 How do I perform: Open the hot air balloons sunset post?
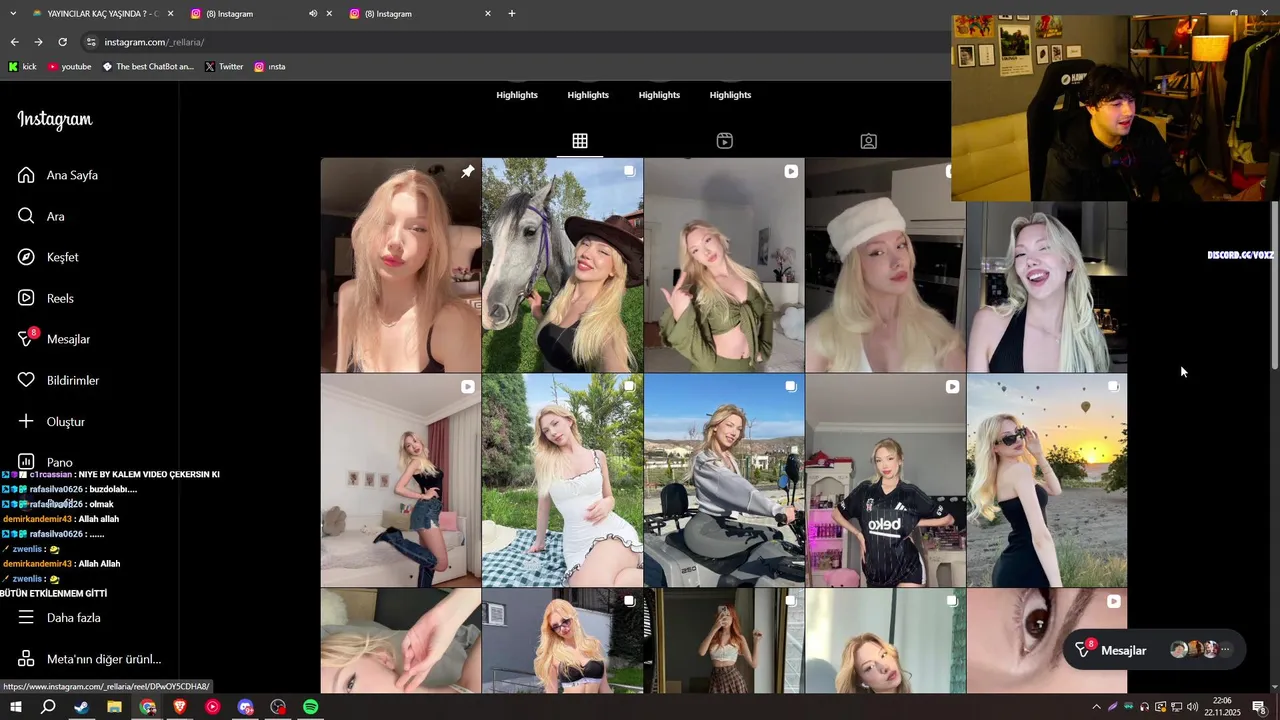tap(1047, 481)
